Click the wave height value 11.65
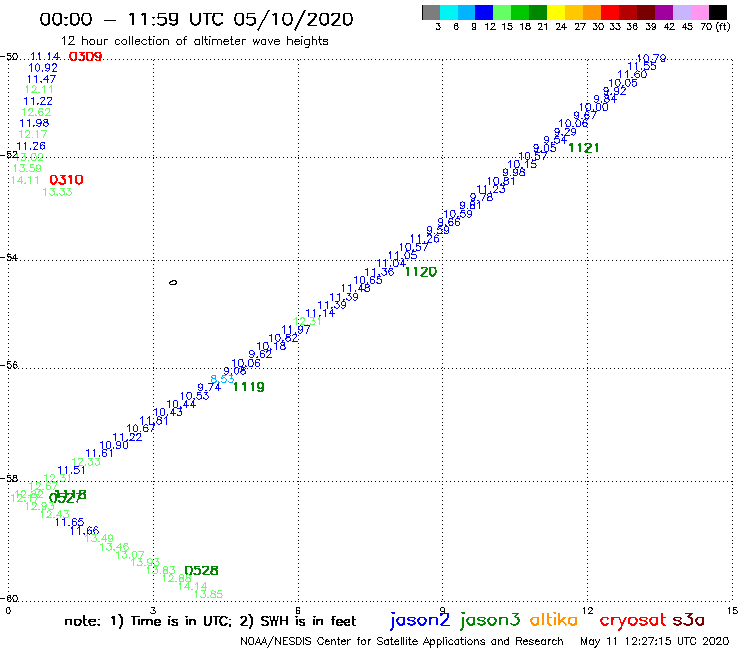The height and width of the screenshot is (650, 740). pyautogui.click(x=69, y=522)
